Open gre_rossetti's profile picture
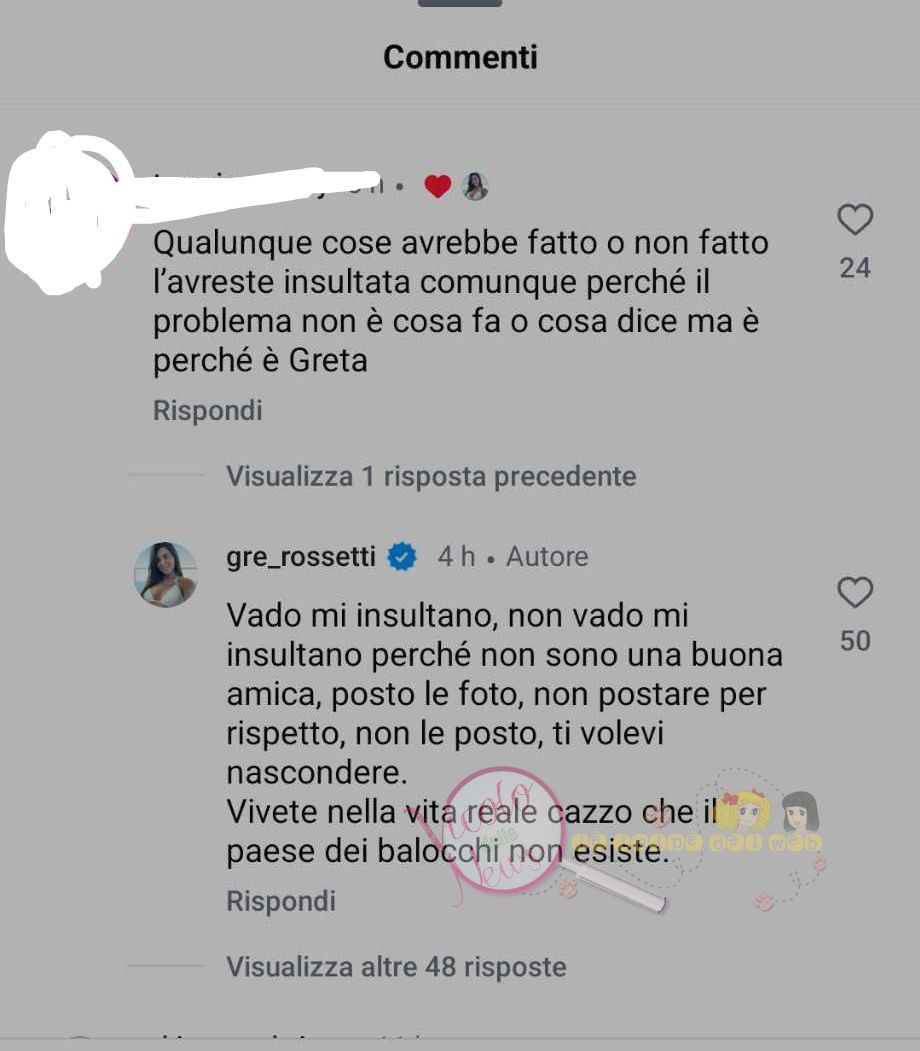 click(x=166, y=575)
